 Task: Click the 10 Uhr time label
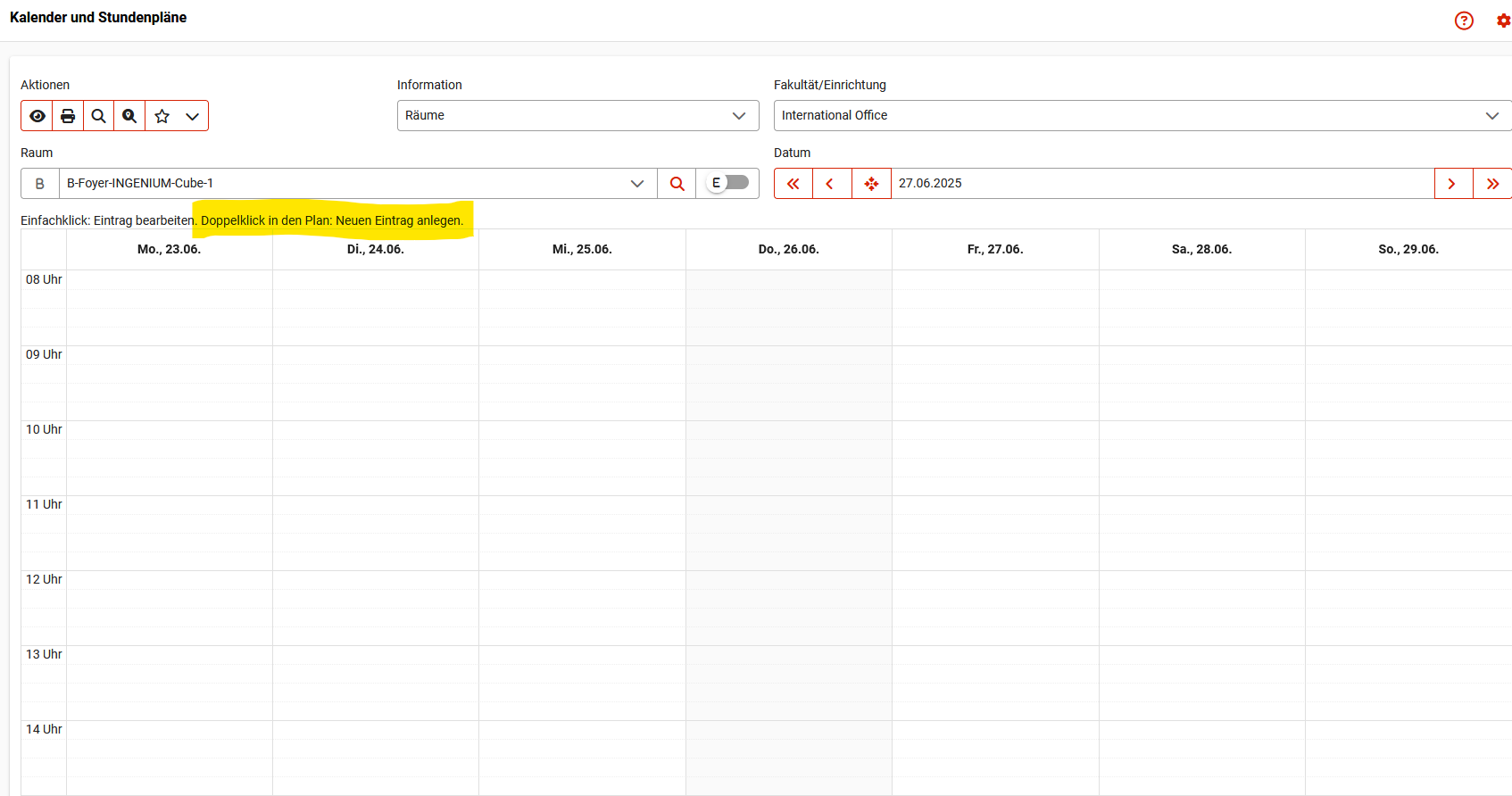point(44,429)
